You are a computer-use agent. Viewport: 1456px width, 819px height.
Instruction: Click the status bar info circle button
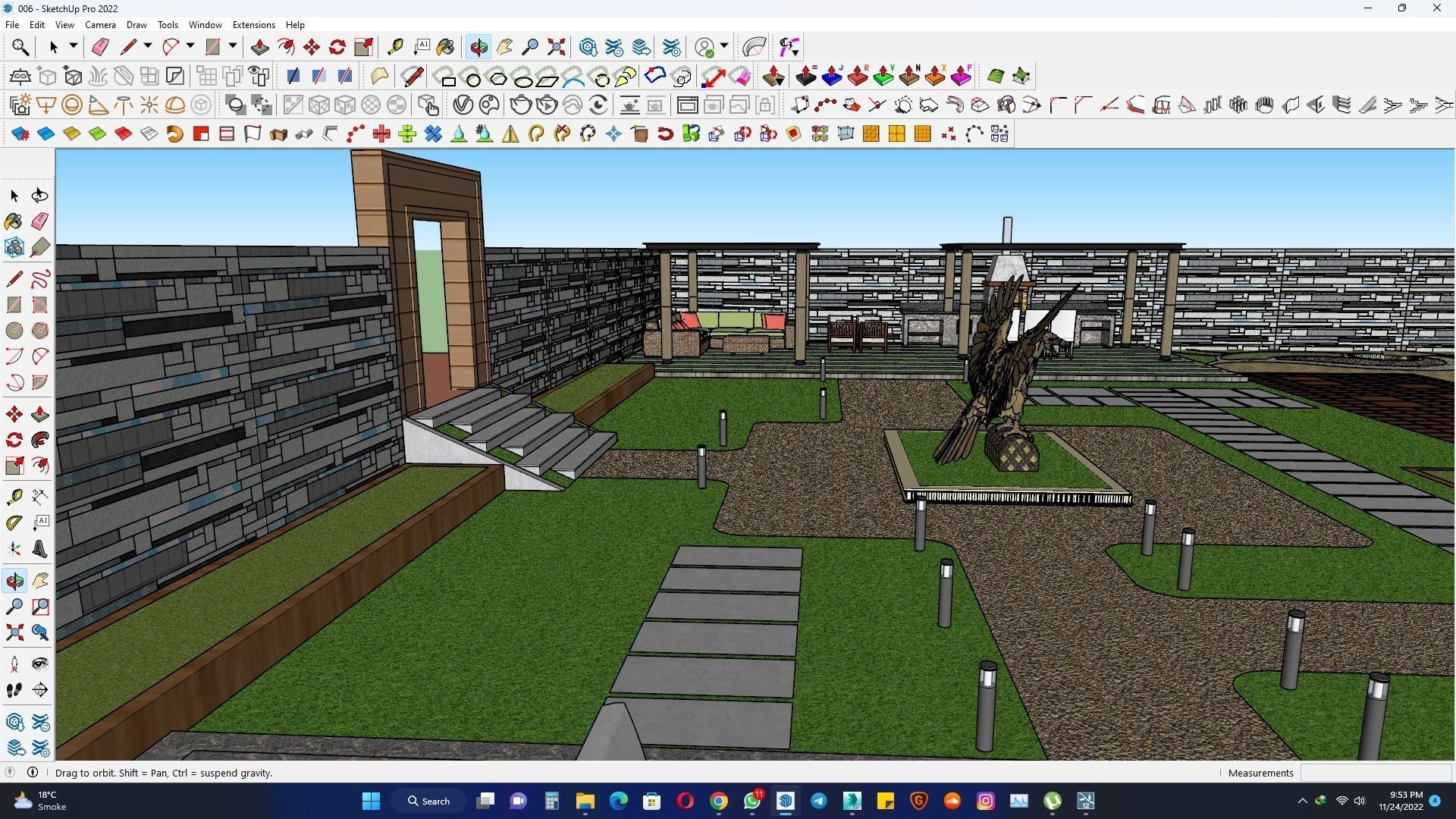[33, 772]
